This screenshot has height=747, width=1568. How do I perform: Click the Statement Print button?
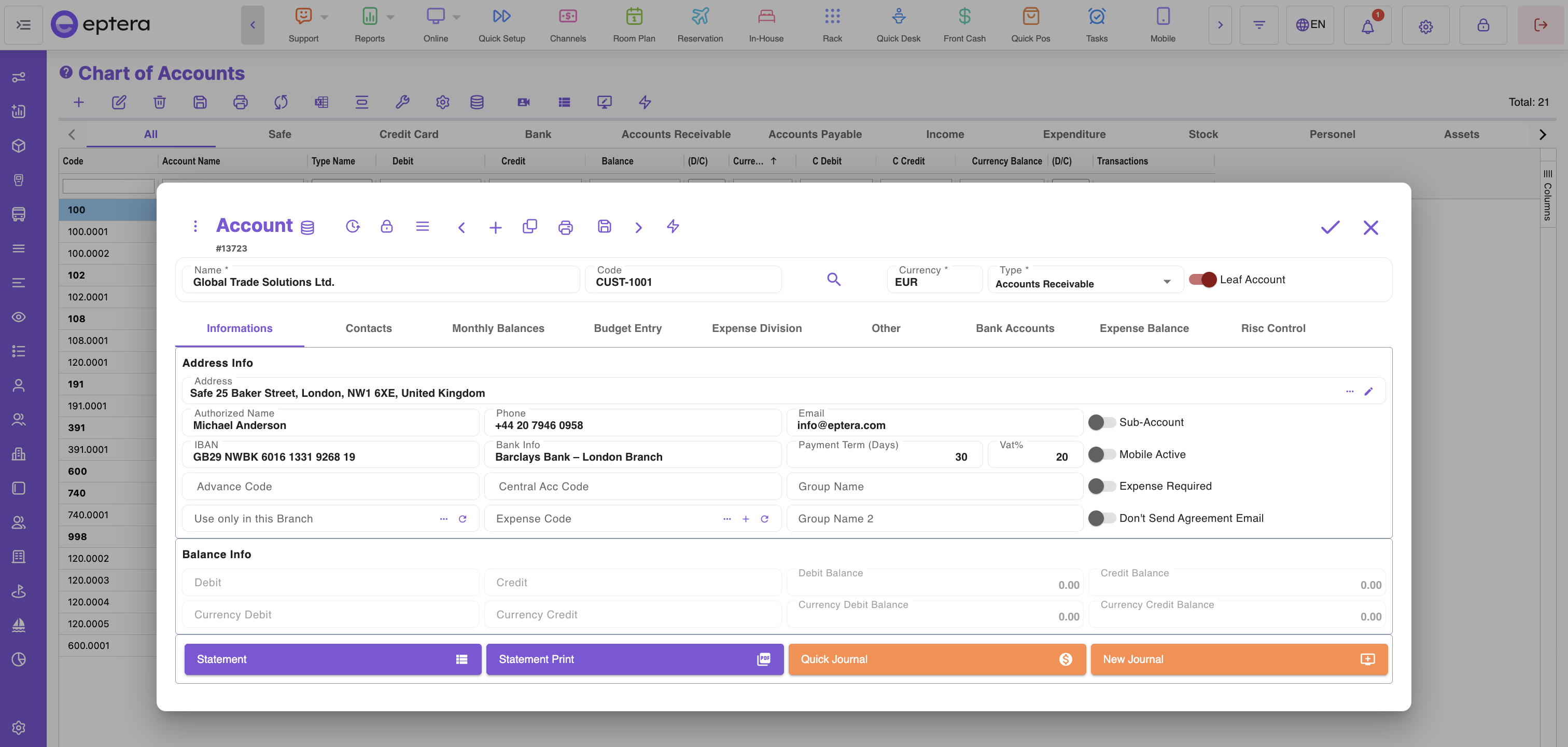click(x=634, y=659)
